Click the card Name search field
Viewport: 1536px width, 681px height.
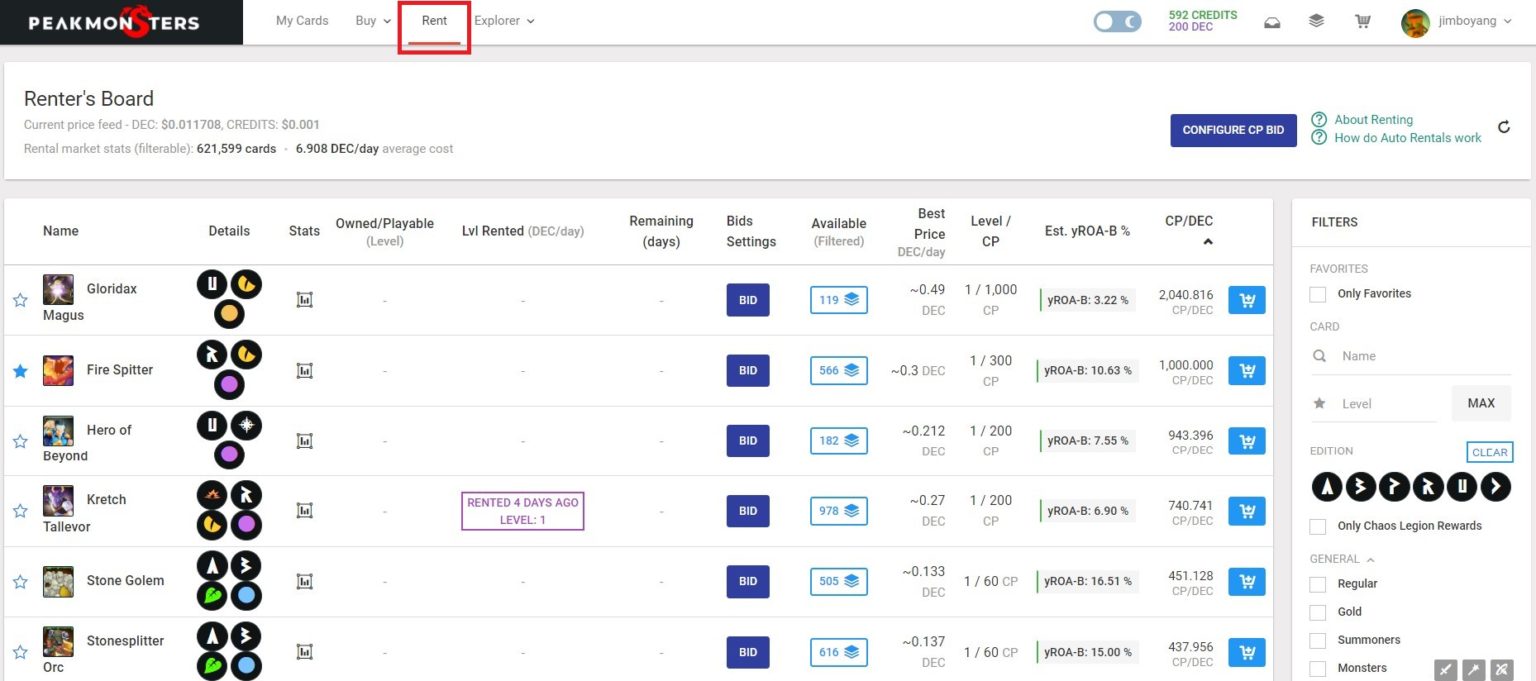pos(1410,356)
